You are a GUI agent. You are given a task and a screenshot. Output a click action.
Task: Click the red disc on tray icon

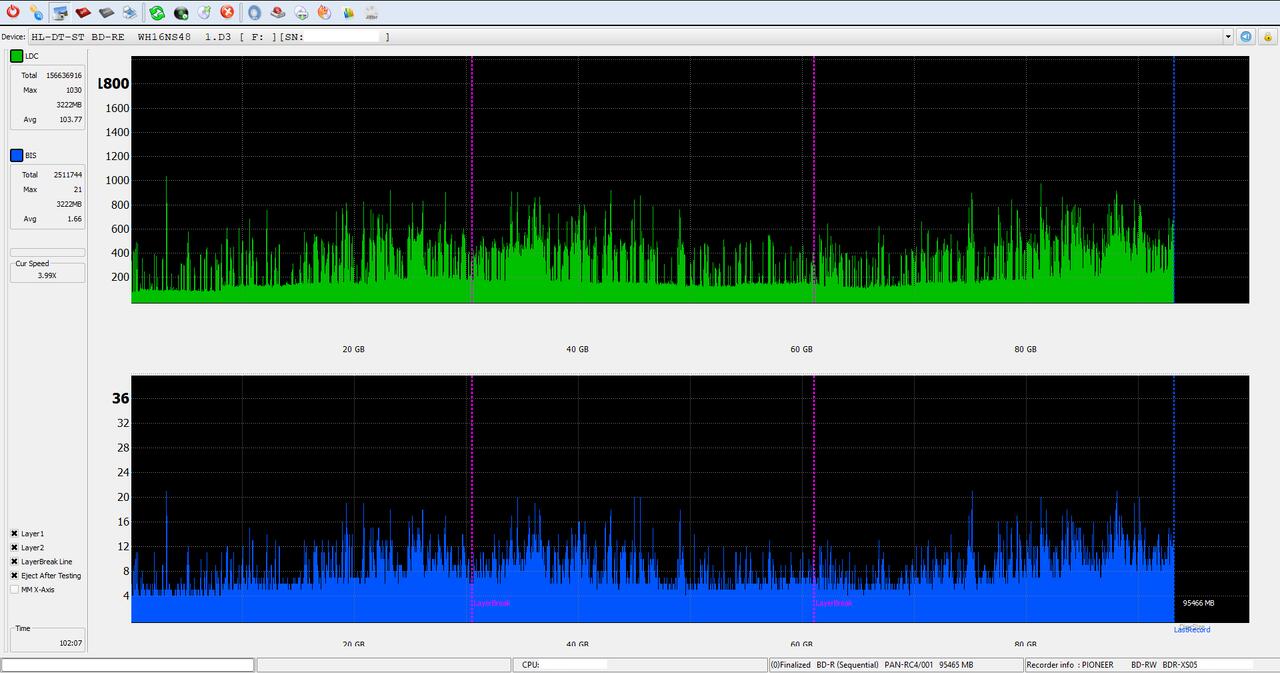[278, 13]
